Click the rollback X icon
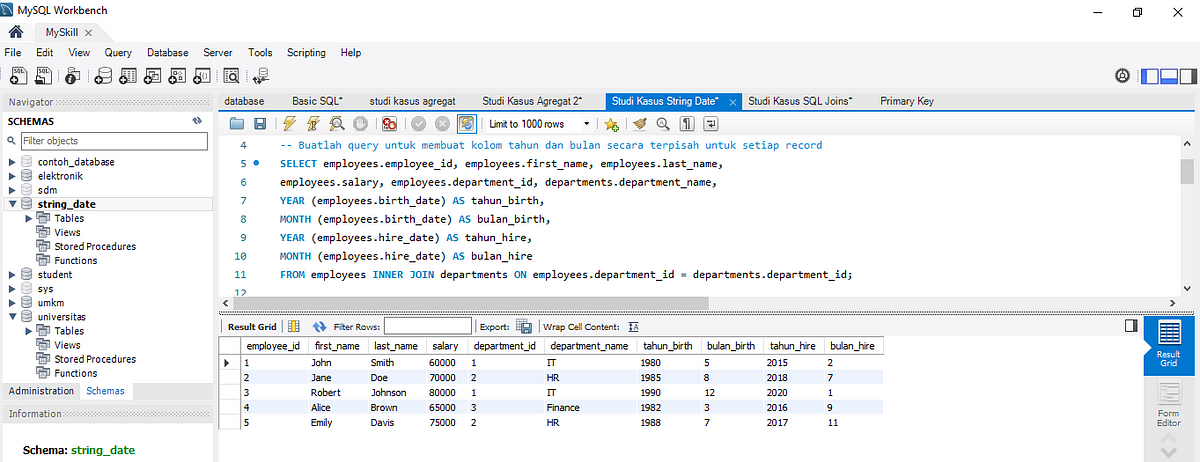 point(442,124)
